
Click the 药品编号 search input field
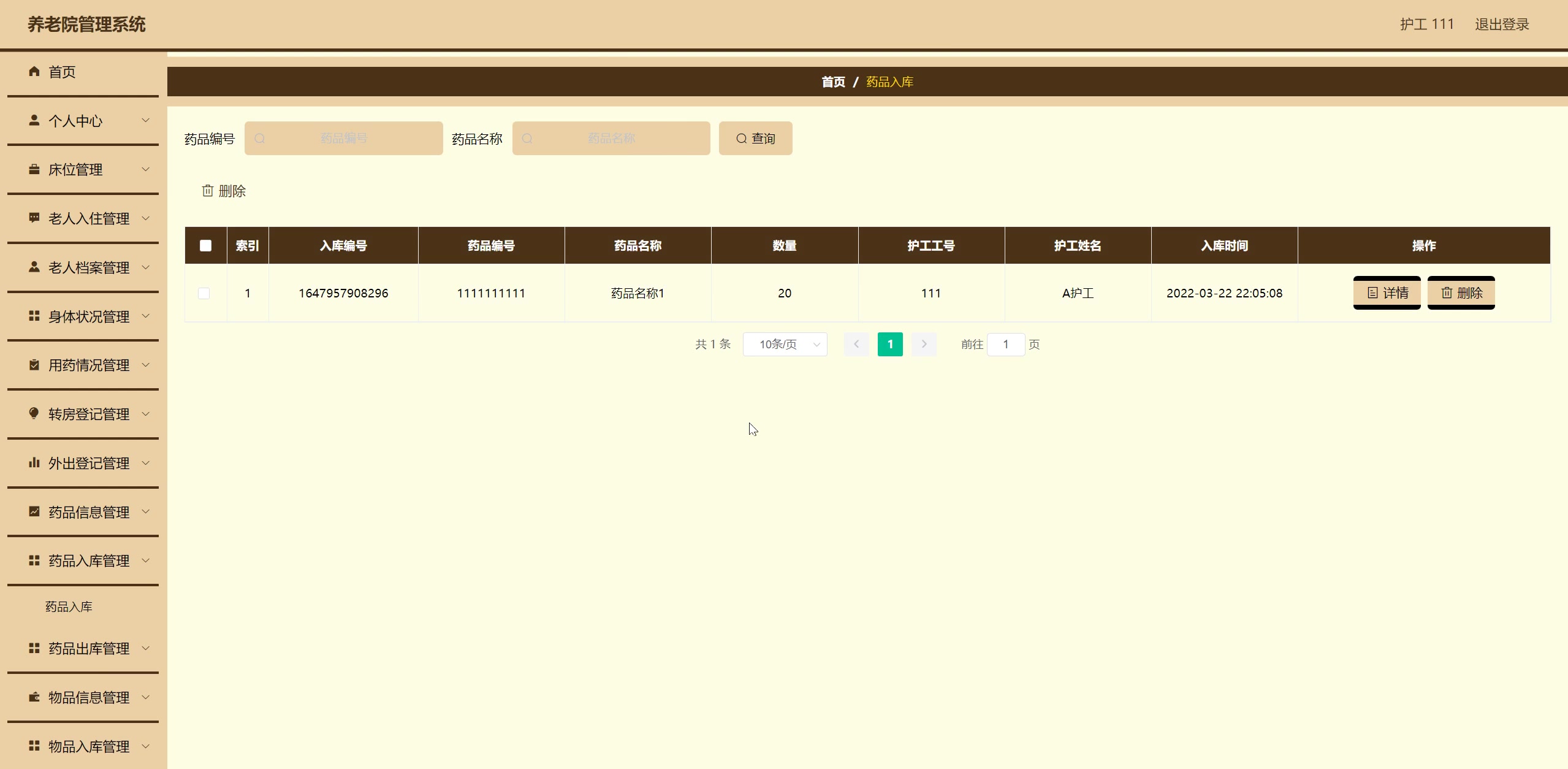point(343,139)
